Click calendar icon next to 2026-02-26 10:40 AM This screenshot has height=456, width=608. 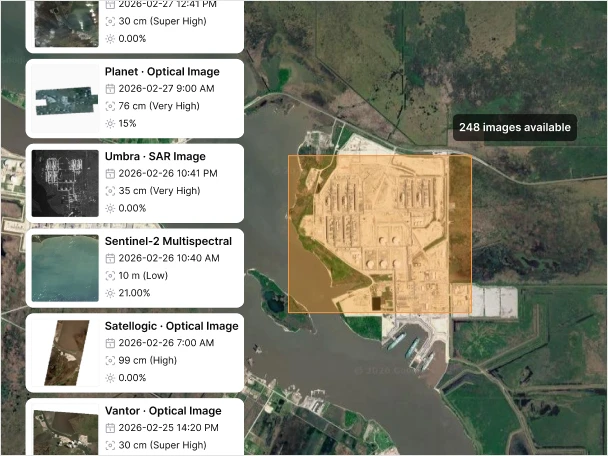[x=110, y=258]
